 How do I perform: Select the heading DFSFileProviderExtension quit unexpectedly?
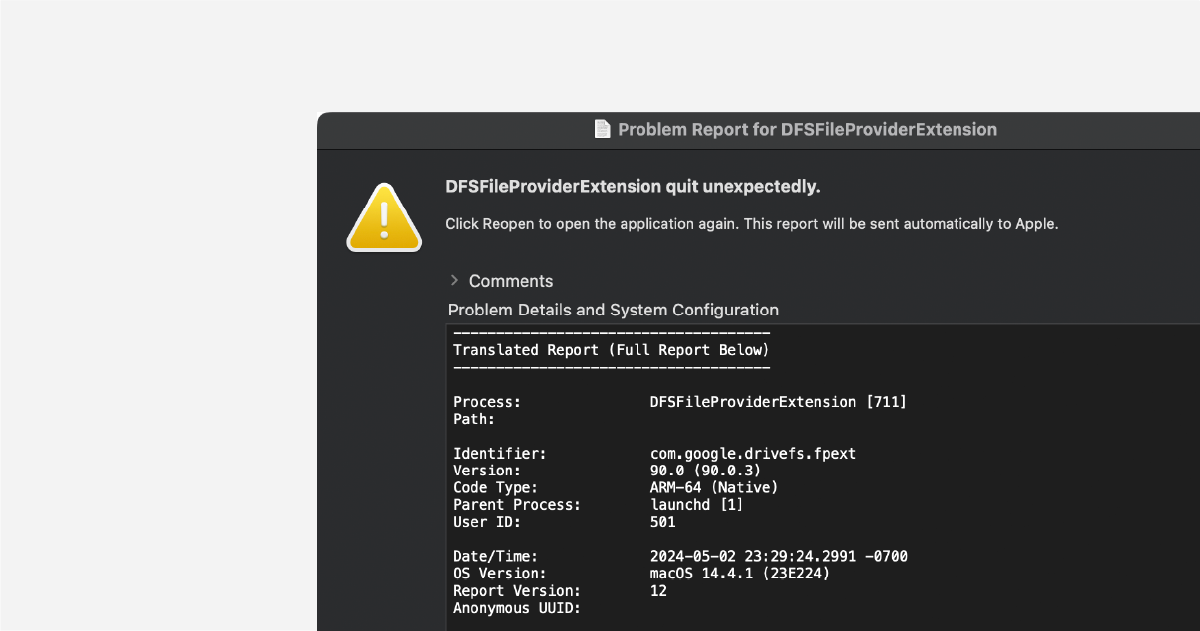tap(632, 187)
